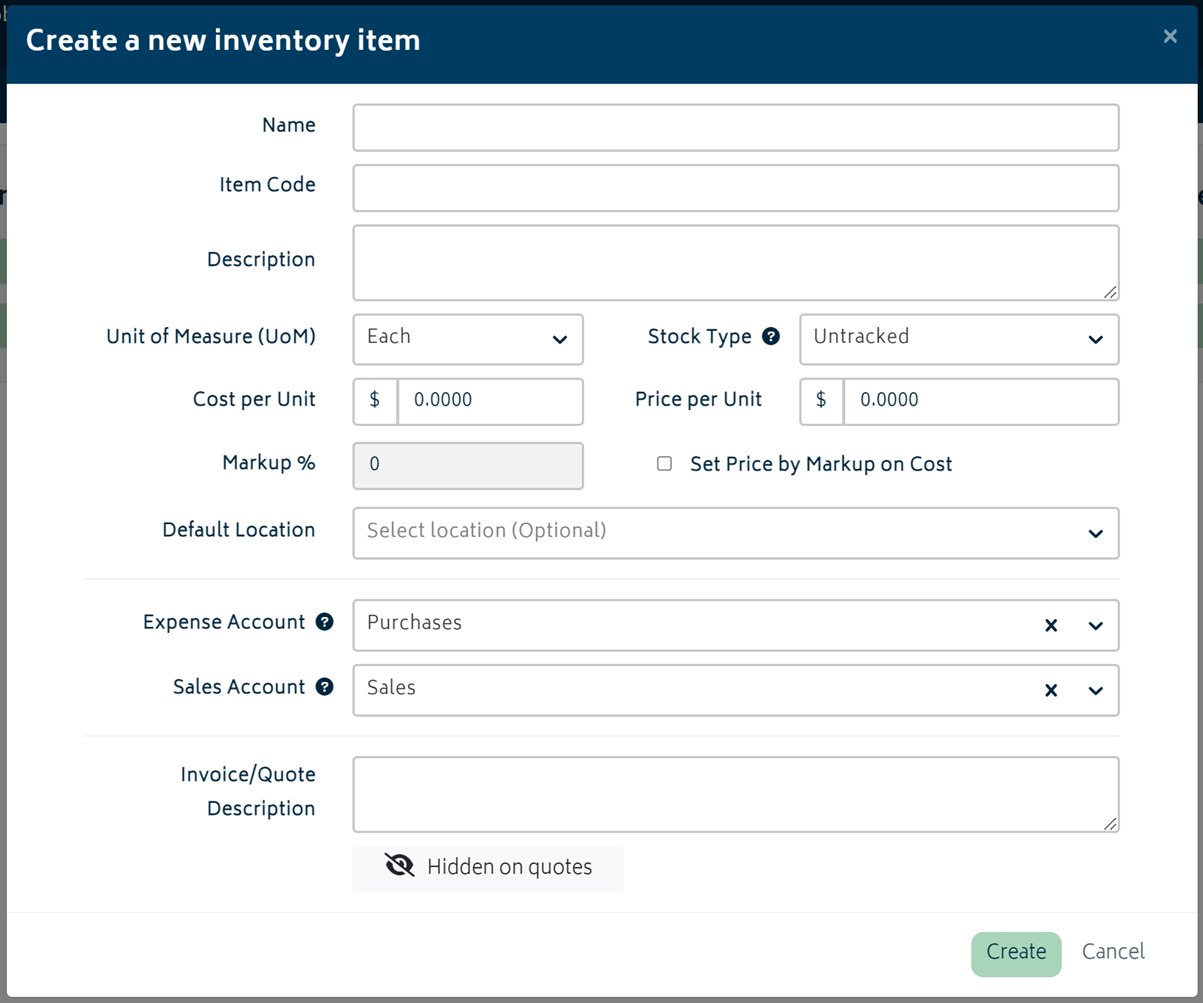
Task: Enable Set Price by Markup on Cost
Action: [664, 463]
